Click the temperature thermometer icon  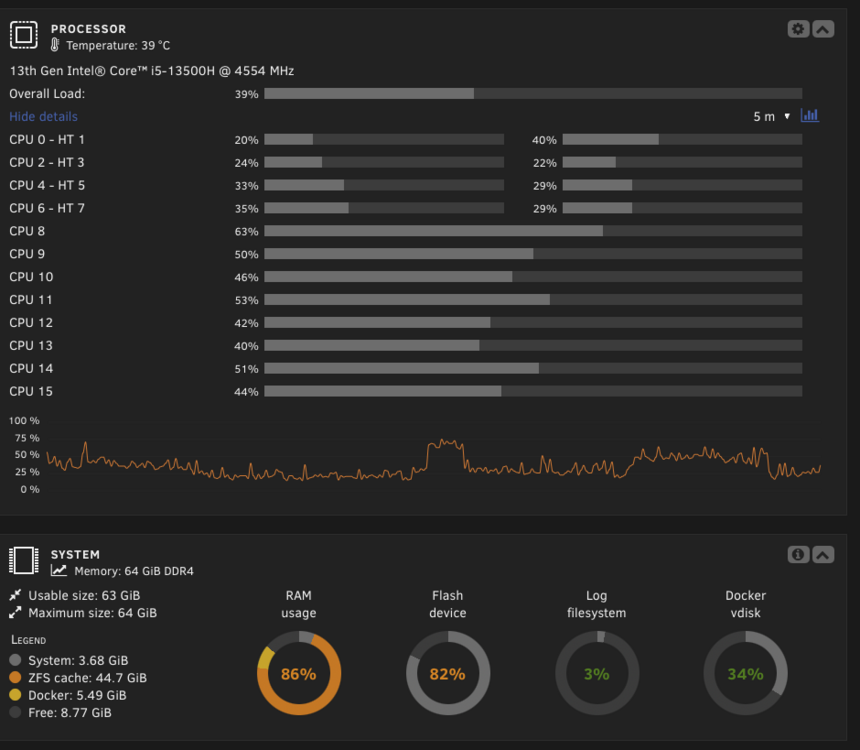(x=55, y=45)
